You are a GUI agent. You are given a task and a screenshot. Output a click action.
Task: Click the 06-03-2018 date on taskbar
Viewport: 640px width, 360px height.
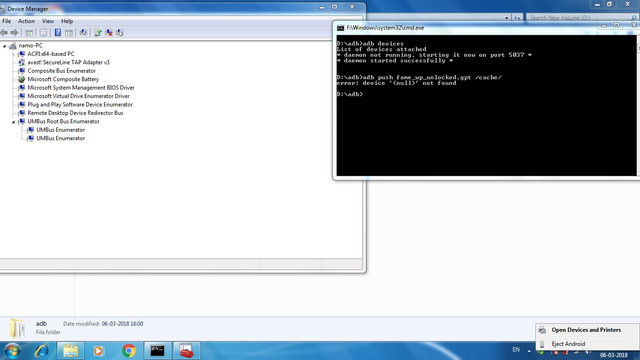tap(613, 356)
